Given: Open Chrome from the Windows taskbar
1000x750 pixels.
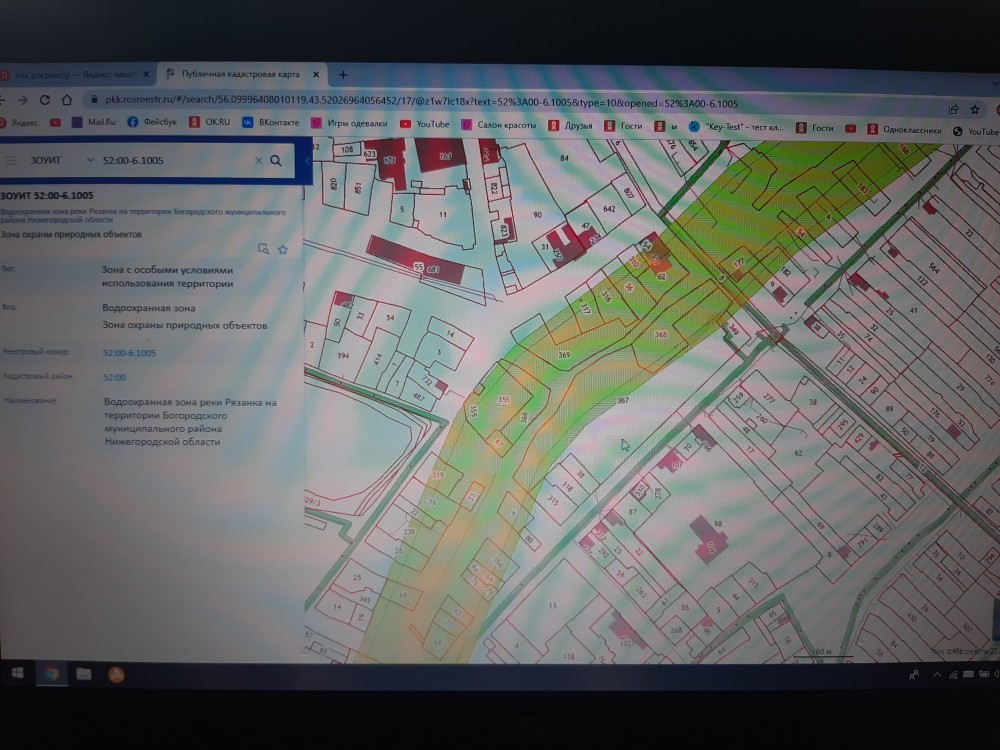Looking at the screenshot, I should coord(51,673).
